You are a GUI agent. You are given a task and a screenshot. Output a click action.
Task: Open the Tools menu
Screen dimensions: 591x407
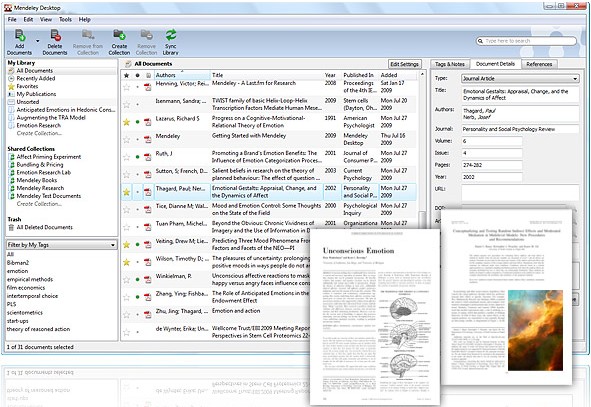click(65, 19)
